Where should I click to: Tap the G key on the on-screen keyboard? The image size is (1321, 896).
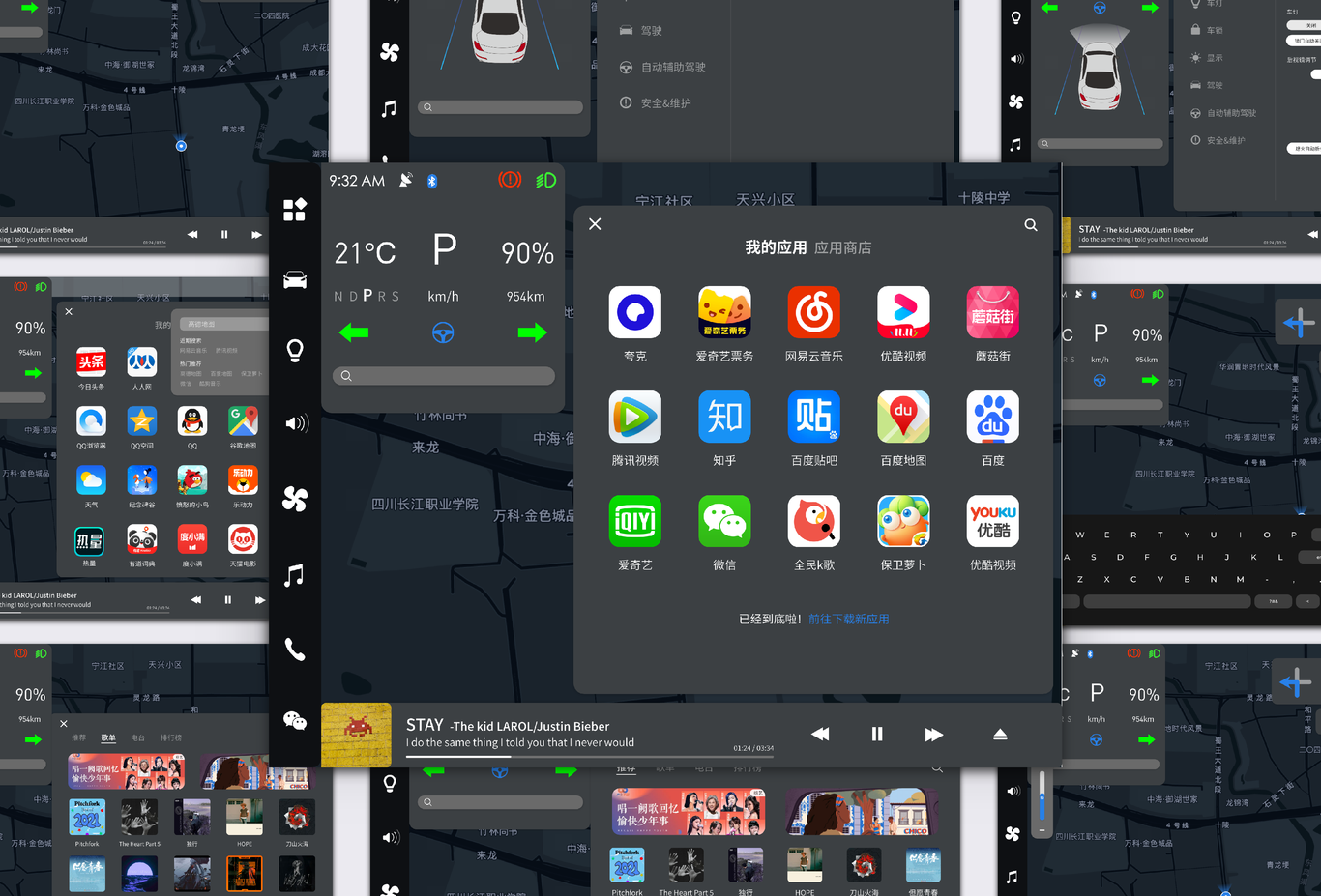click(1173, 557)
